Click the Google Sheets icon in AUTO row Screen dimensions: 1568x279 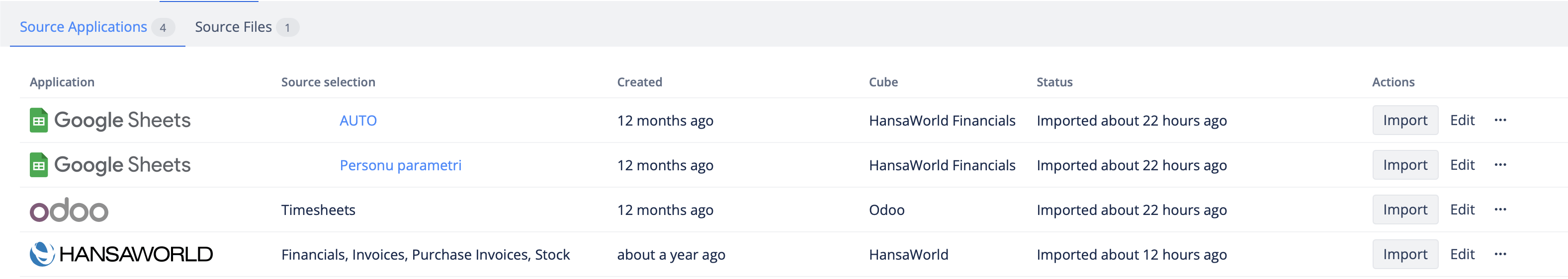pos(39,120)
